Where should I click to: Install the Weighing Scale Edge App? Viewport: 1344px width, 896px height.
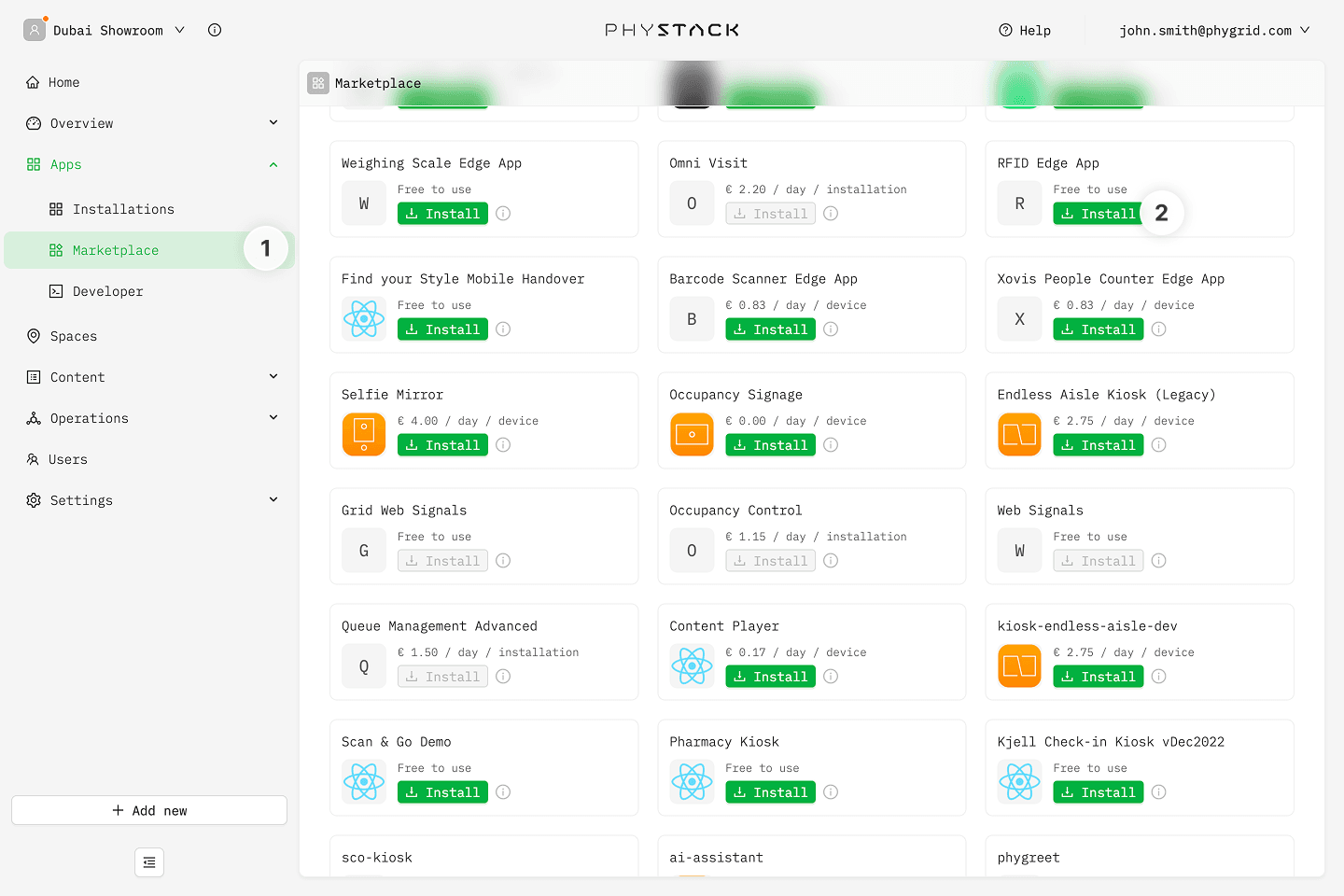(442, 214)
